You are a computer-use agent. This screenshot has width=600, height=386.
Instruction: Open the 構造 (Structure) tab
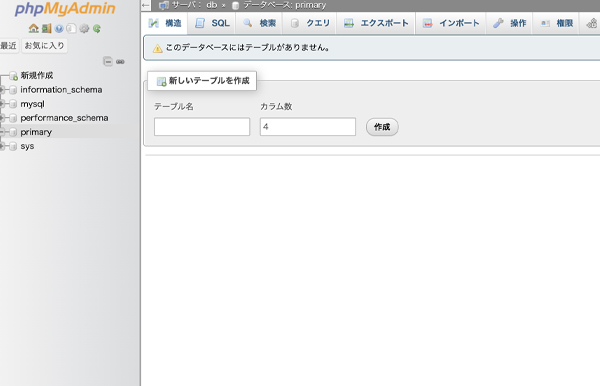point(165,23)
